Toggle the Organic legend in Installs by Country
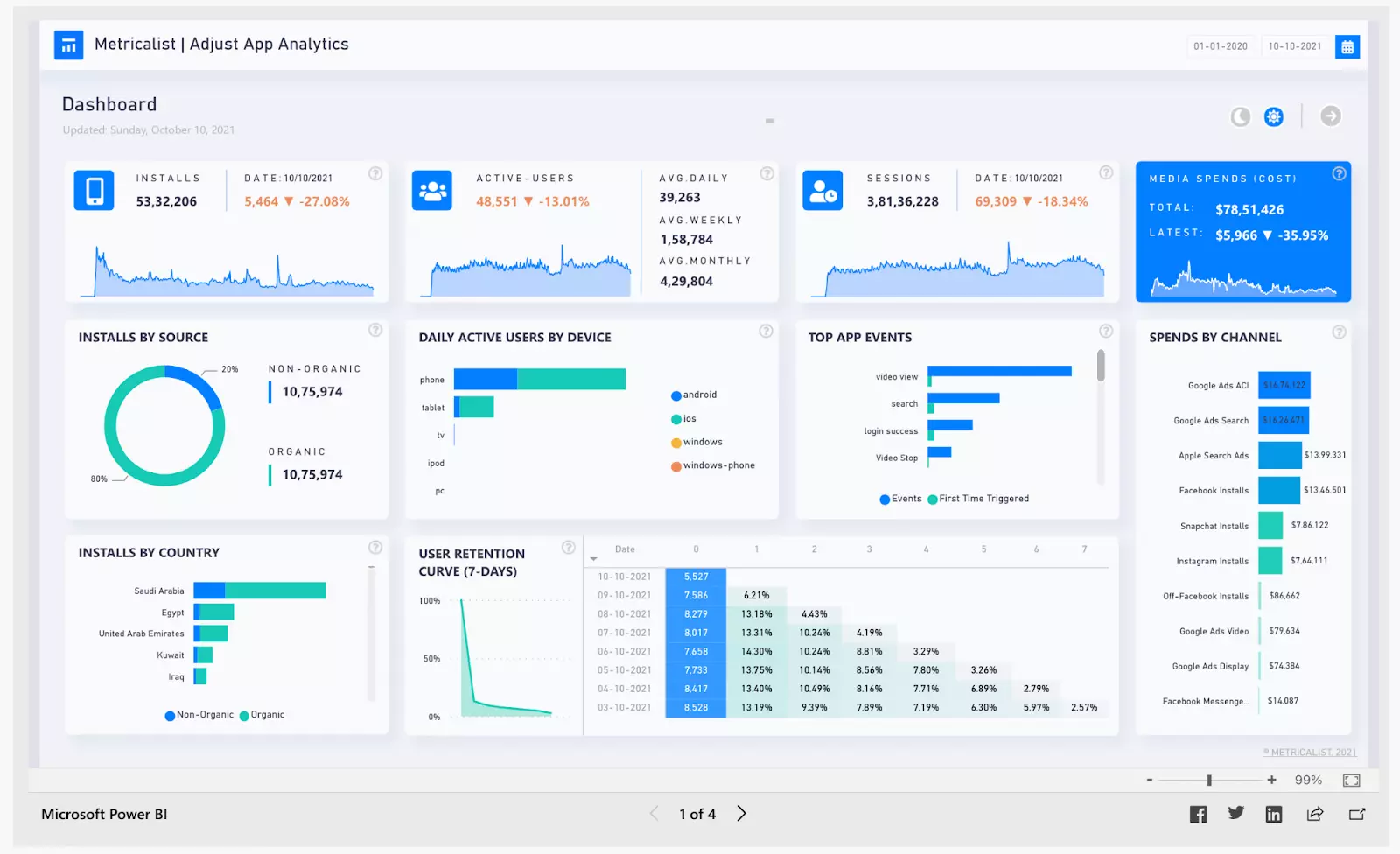The width and height of the screenshot is (1400, 854). (x=262, y=715)
